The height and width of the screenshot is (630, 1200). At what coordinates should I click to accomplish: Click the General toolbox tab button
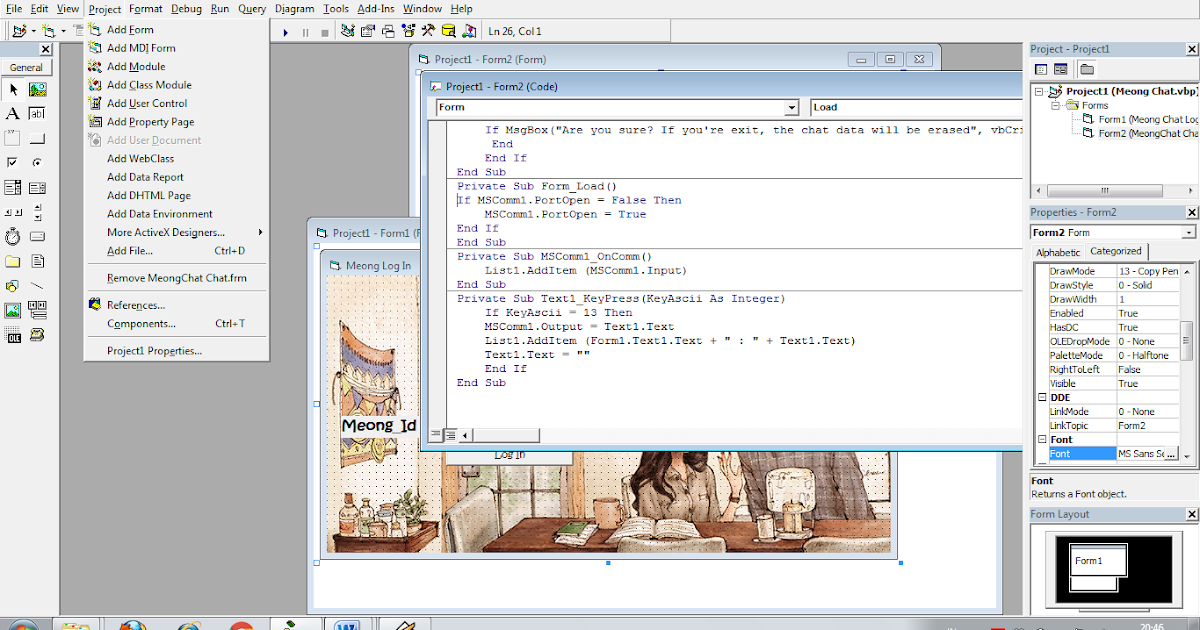(x=26, y=68)
